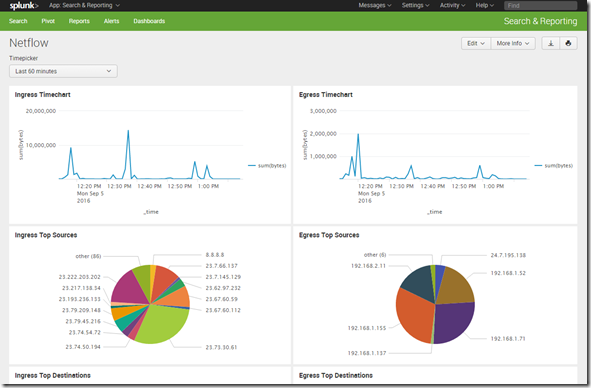This screenshot has height=388, width=591.
Task: Click the 23.79.45.216 label
Action: 83,321
